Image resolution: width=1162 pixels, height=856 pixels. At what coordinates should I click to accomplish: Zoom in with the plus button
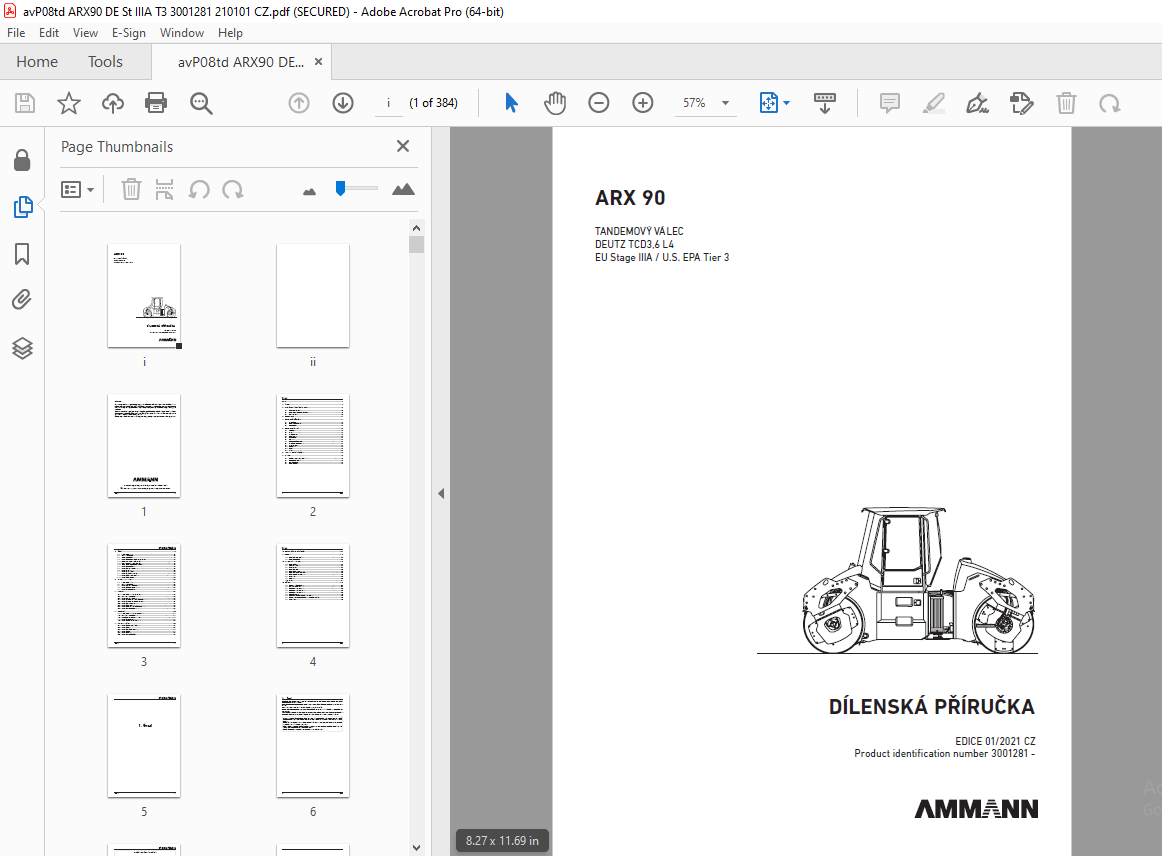pyautogui.click(x=643, y=103)
